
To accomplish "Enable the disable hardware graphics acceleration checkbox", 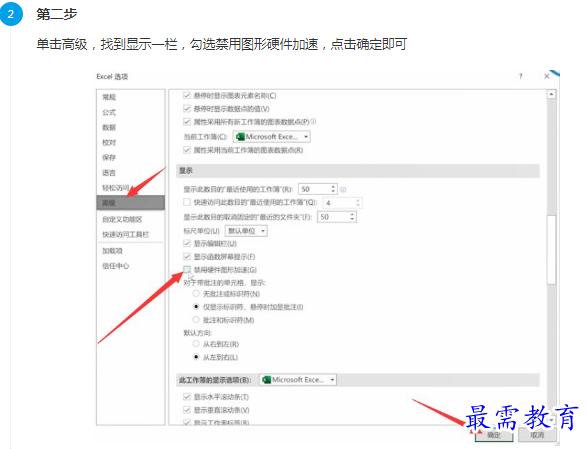I will 187,269.
